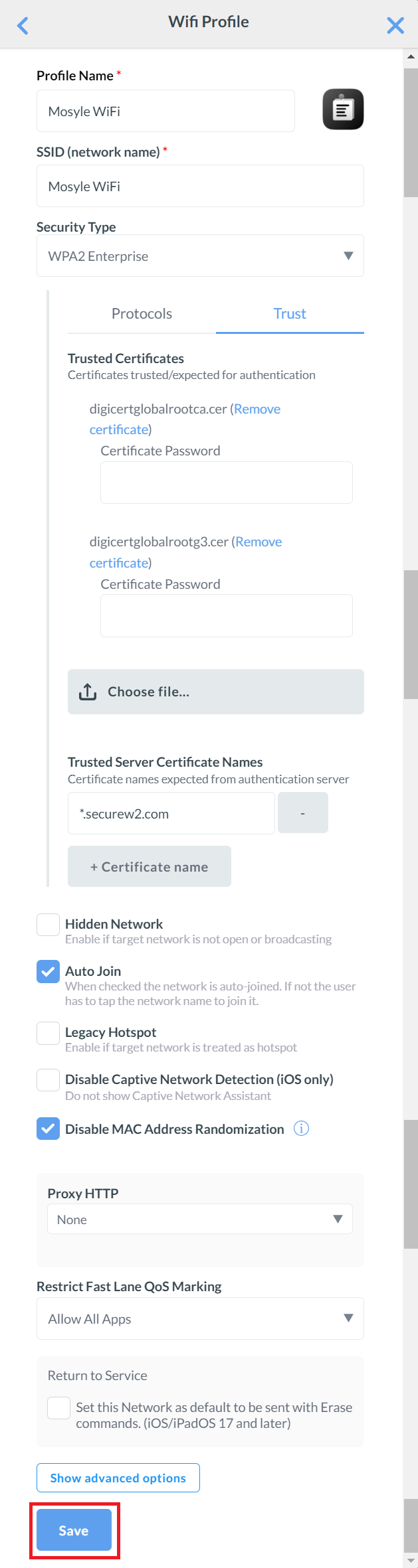This screenshot has width=418, height=1568.
Task: Close the Wifi Profile panel
Action: [x=395, y=25]
